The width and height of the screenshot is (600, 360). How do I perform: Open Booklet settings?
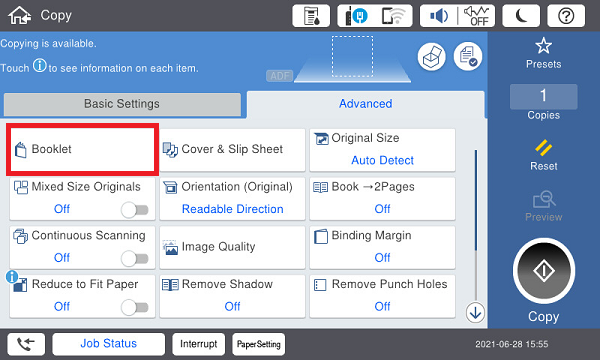(x=82, y=149)
